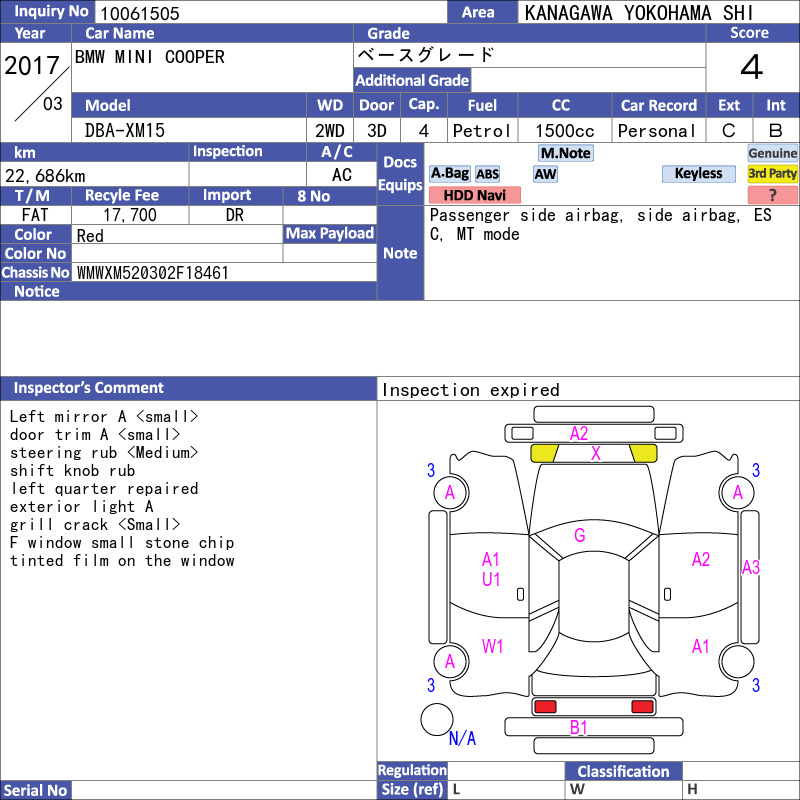This screenshot has width=800, height=800.
Task: Click the 2WD drive value
Action: 330,131
